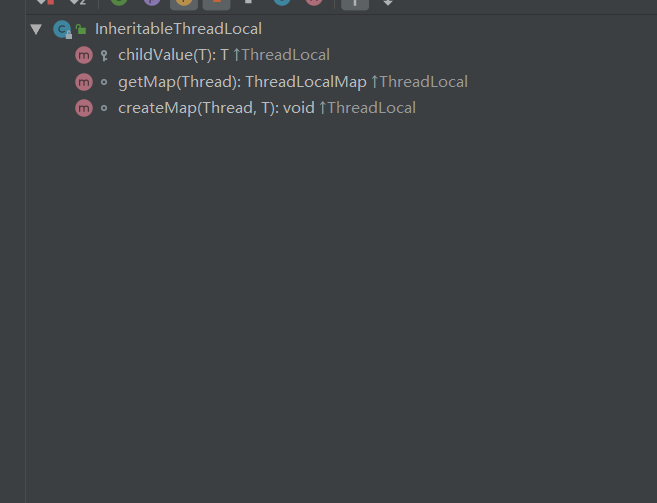This screenshot has height=503, width=657.
Task: Collapse the InheritableThreadLocal tree node
Action: pos(36,29)
